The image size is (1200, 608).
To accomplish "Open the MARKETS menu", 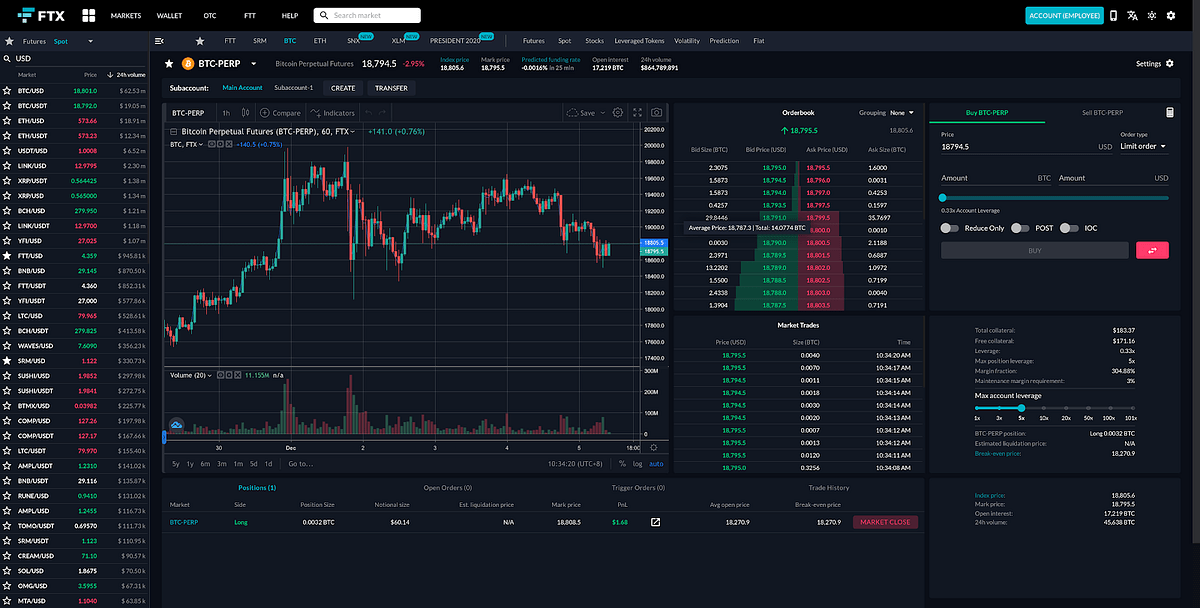I will point(125,16).
